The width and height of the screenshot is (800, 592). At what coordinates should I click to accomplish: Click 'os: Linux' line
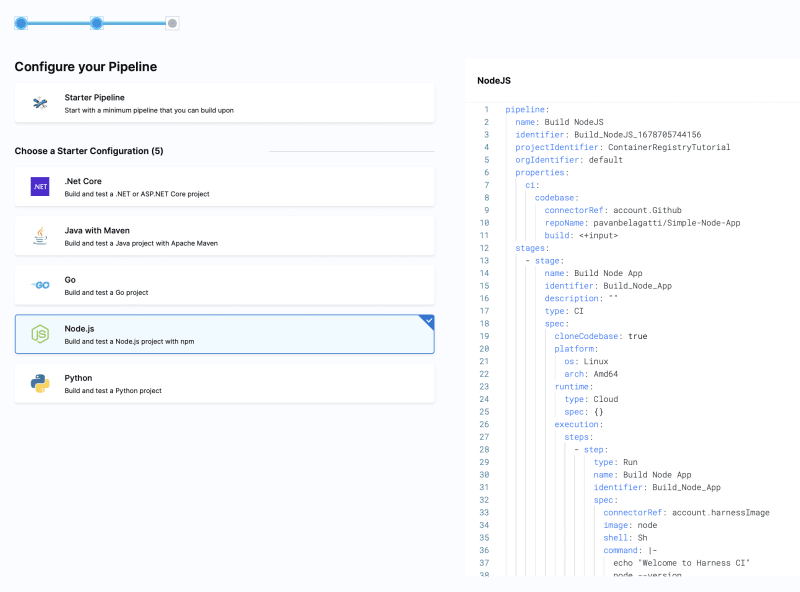pos(586,361)
